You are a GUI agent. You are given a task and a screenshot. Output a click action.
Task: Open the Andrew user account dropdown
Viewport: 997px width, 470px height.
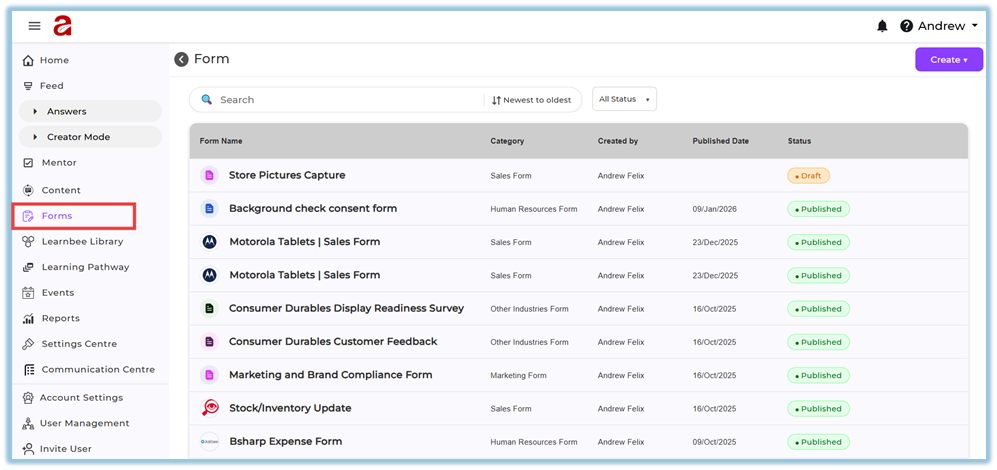click(x=947, y=26)
